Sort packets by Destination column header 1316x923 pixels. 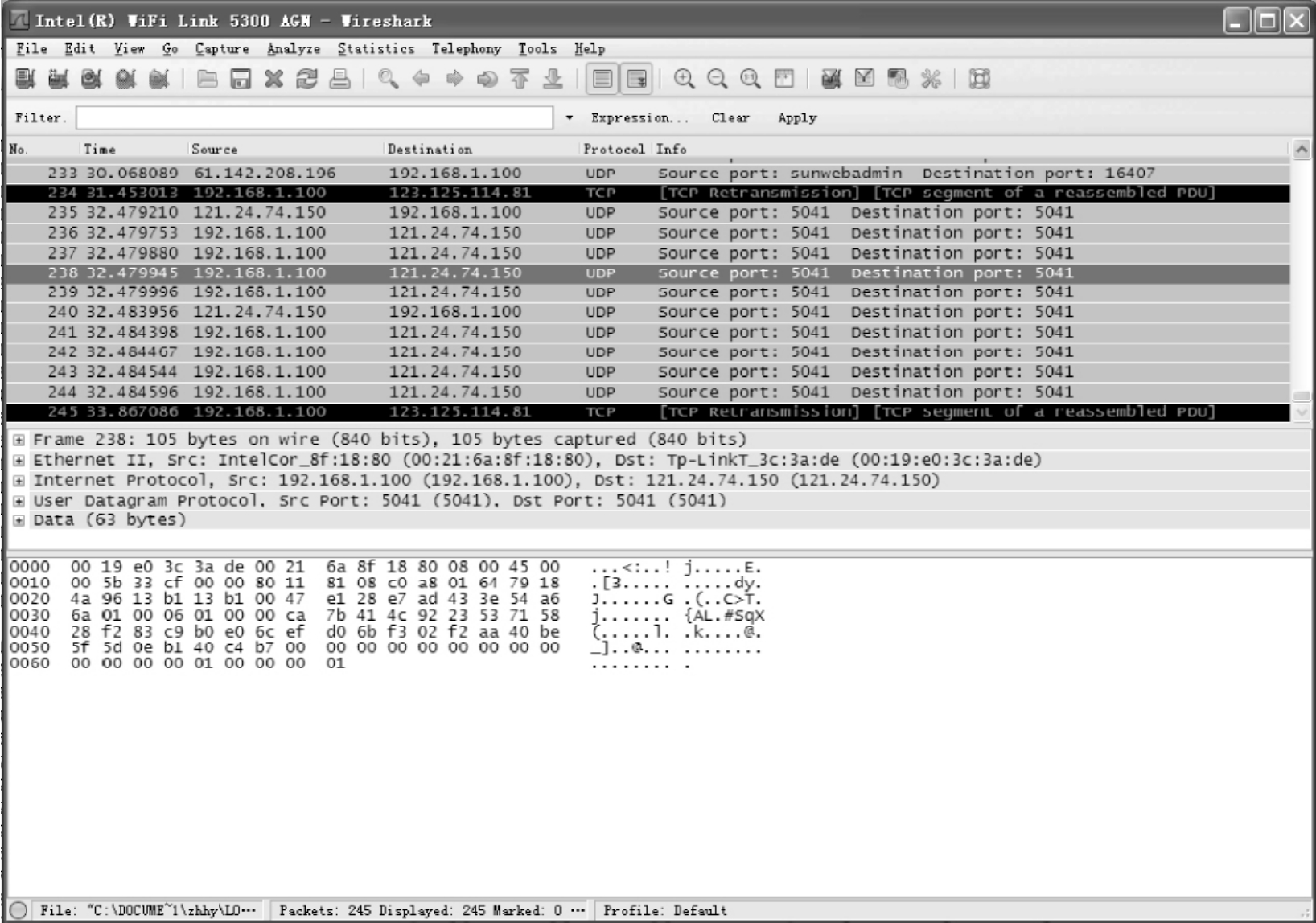click(x=481, y=150)
